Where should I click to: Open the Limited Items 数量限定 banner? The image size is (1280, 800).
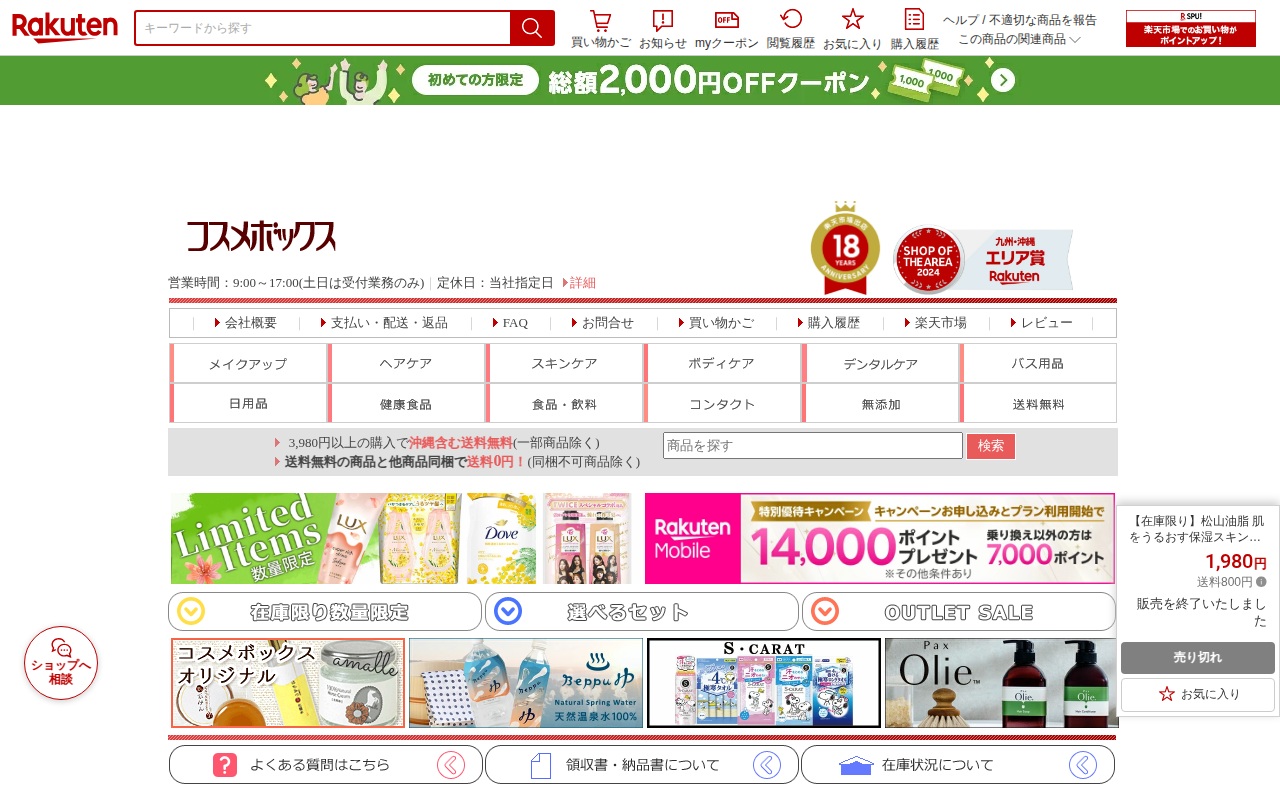[402, 538]
